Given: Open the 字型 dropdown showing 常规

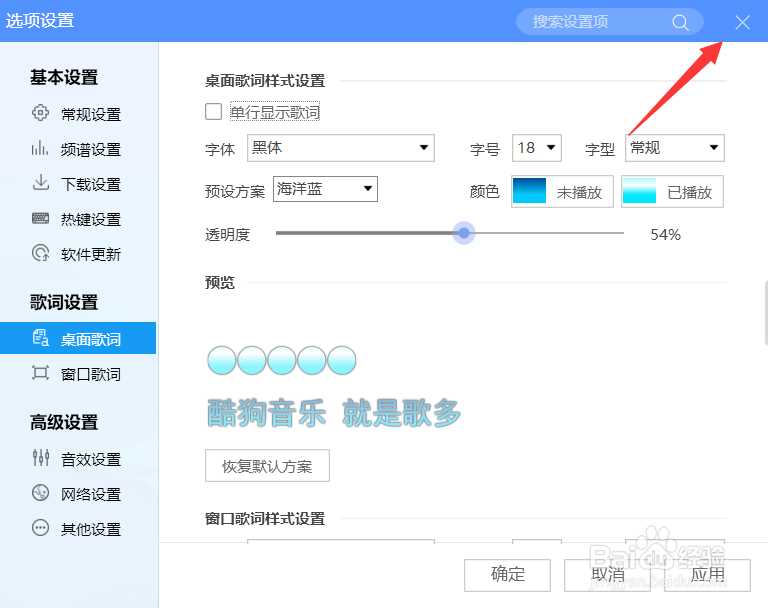Looking at the screenshot, I should click(x=675, y=148).
